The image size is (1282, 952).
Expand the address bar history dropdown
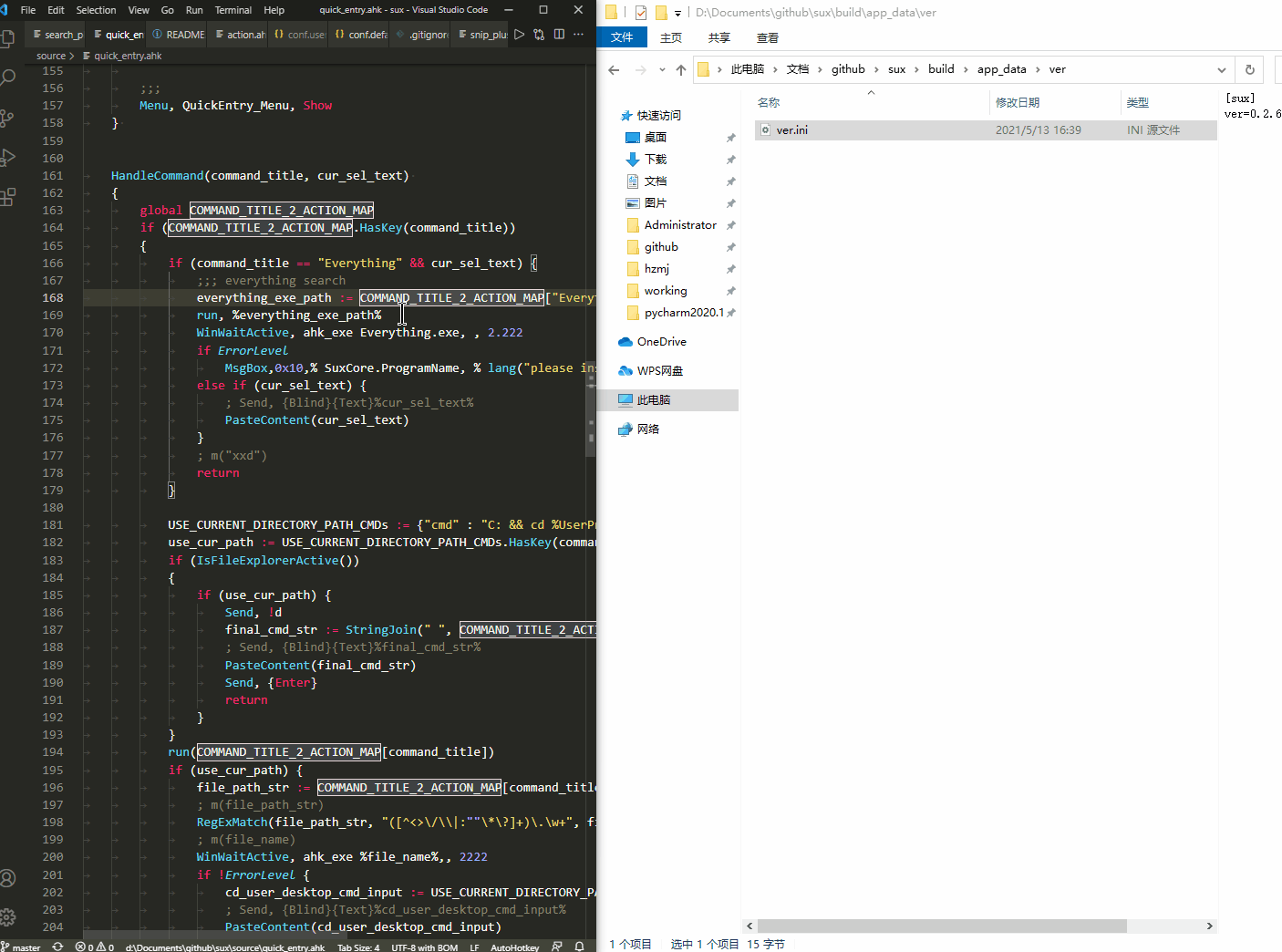pos(1221,69)
